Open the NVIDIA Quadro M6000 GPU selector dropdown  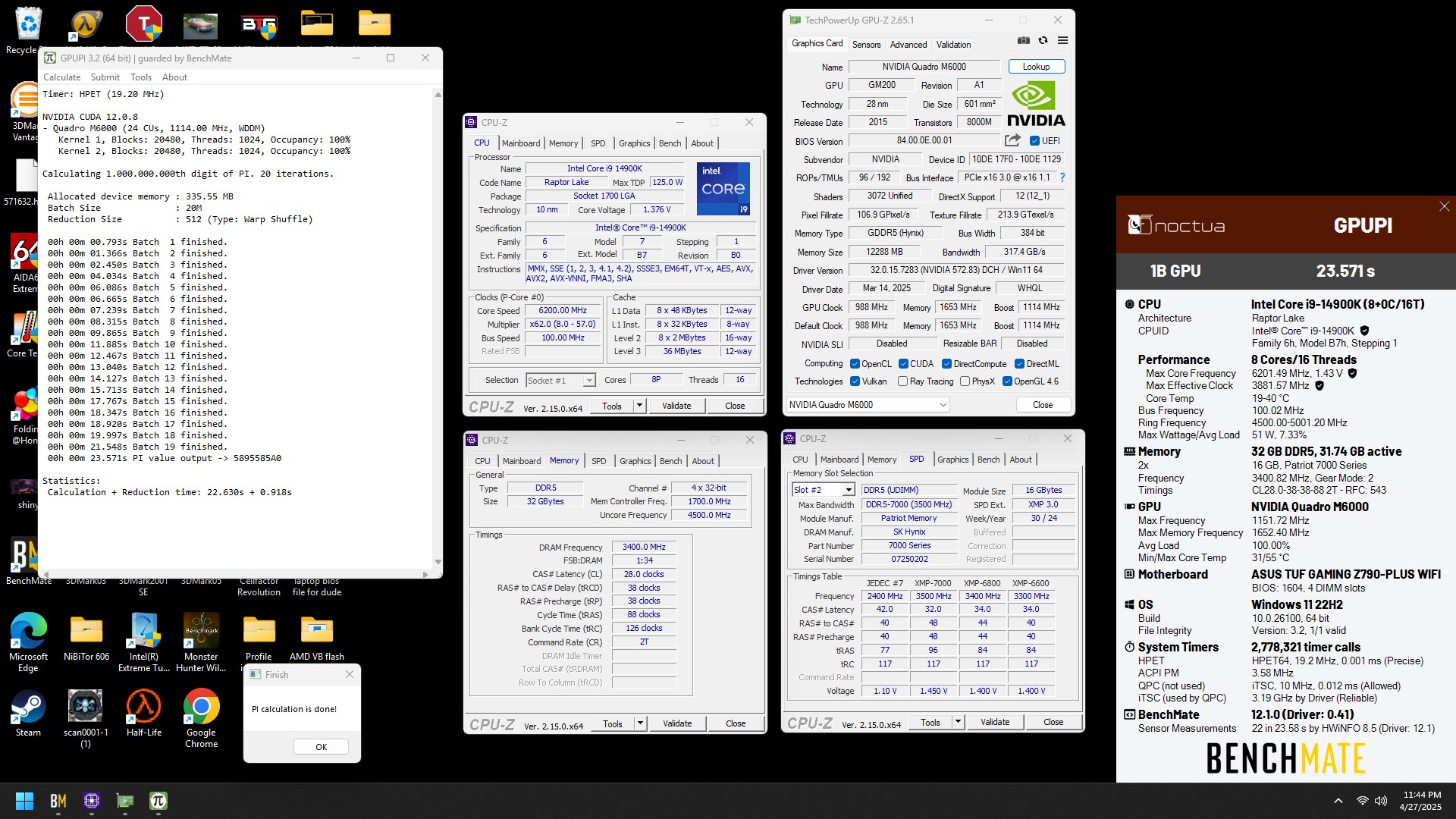click(x=868, y=405)
